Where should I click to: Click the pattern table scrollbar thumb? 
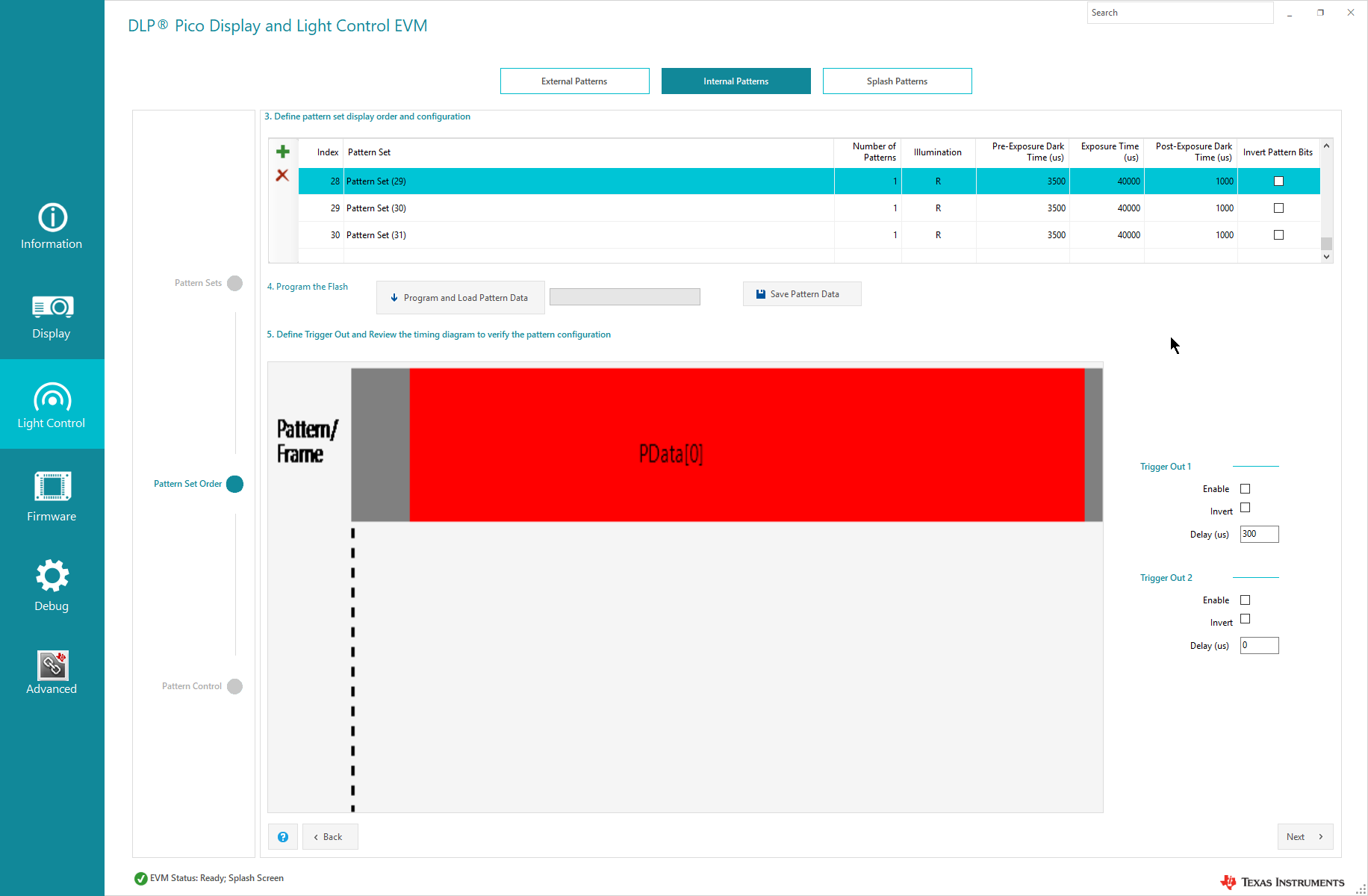[1327, 243]
